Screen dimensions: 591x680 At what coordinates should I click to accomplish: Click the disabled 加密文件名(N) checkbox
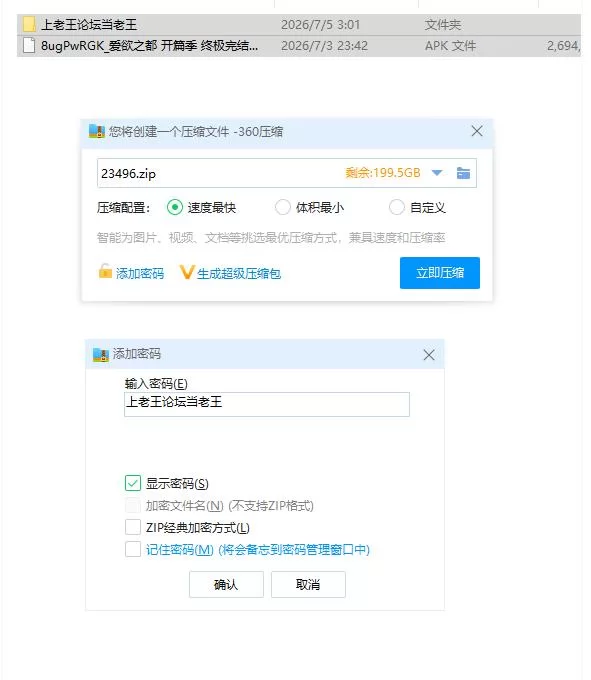point(133,505)
